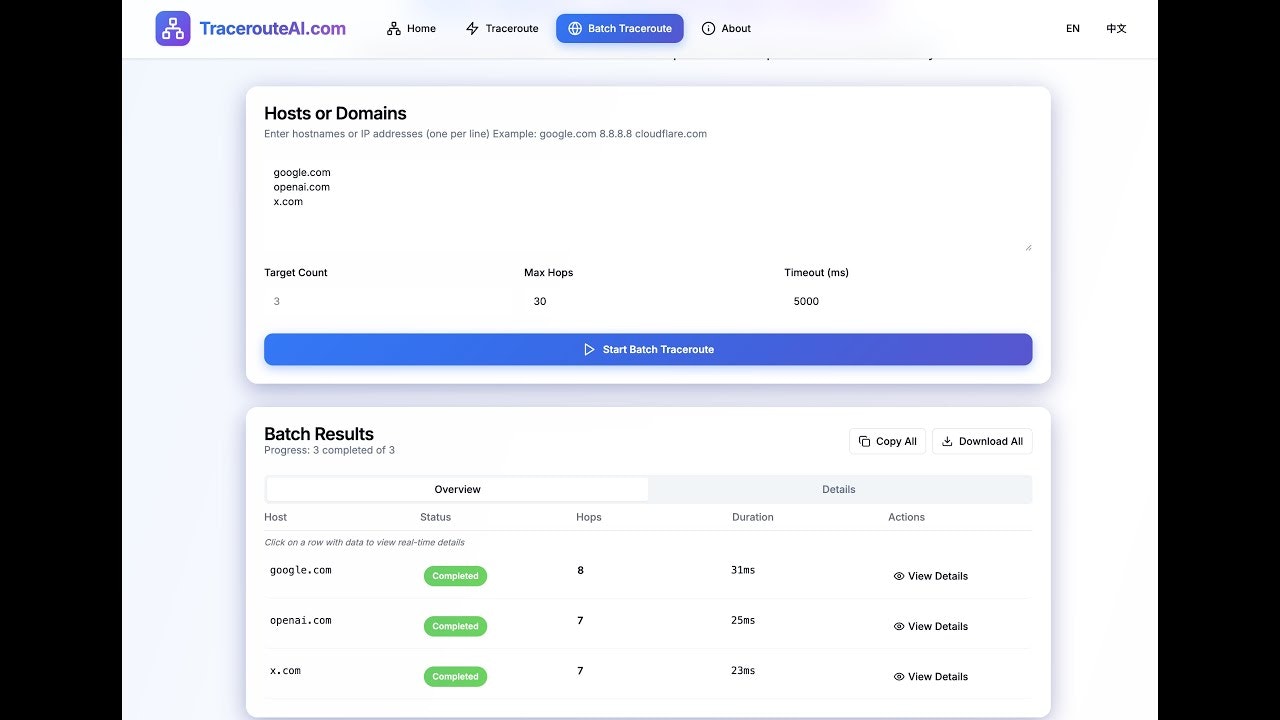
Task: Click the TracerouteAI network logo icon
Action: click(x=173, y=28)
